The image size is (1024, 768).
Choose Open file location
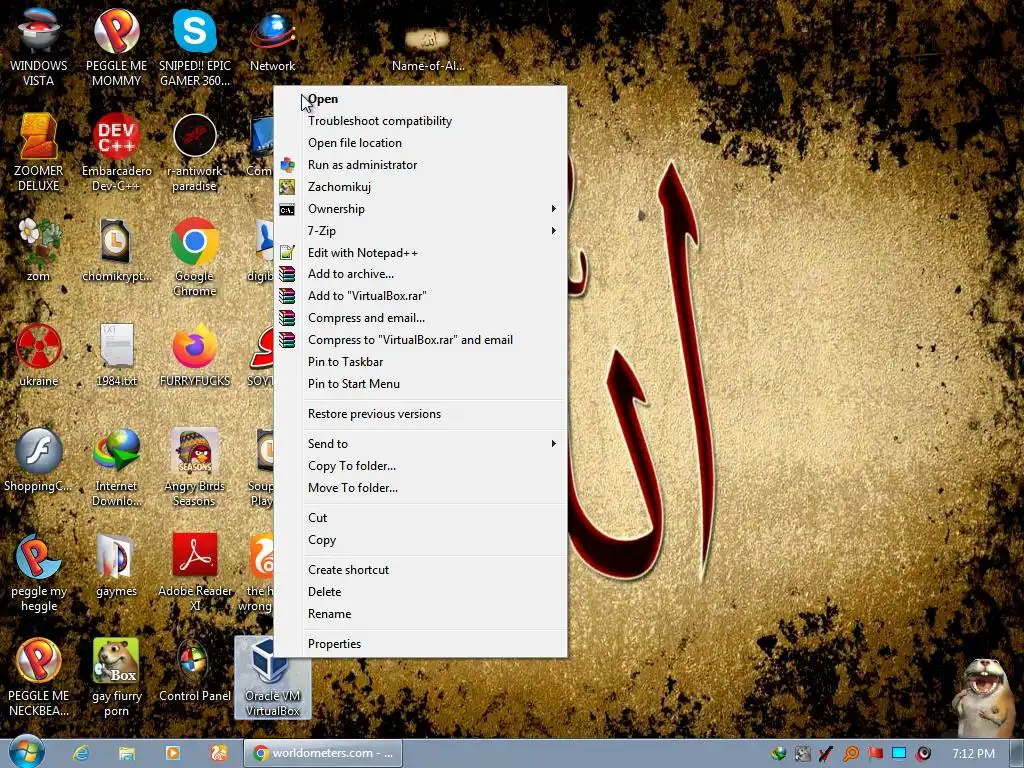421,143
